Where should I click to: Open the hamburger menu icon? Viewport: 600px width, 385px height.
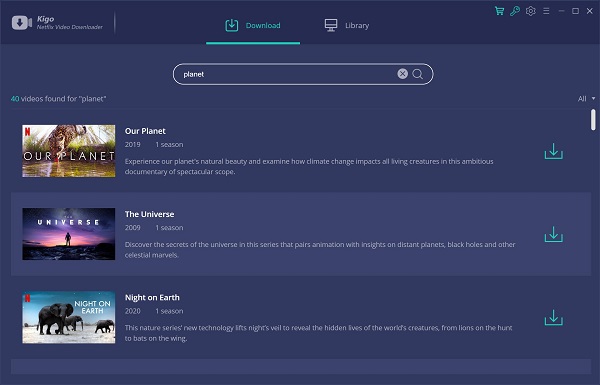(546, 11)
